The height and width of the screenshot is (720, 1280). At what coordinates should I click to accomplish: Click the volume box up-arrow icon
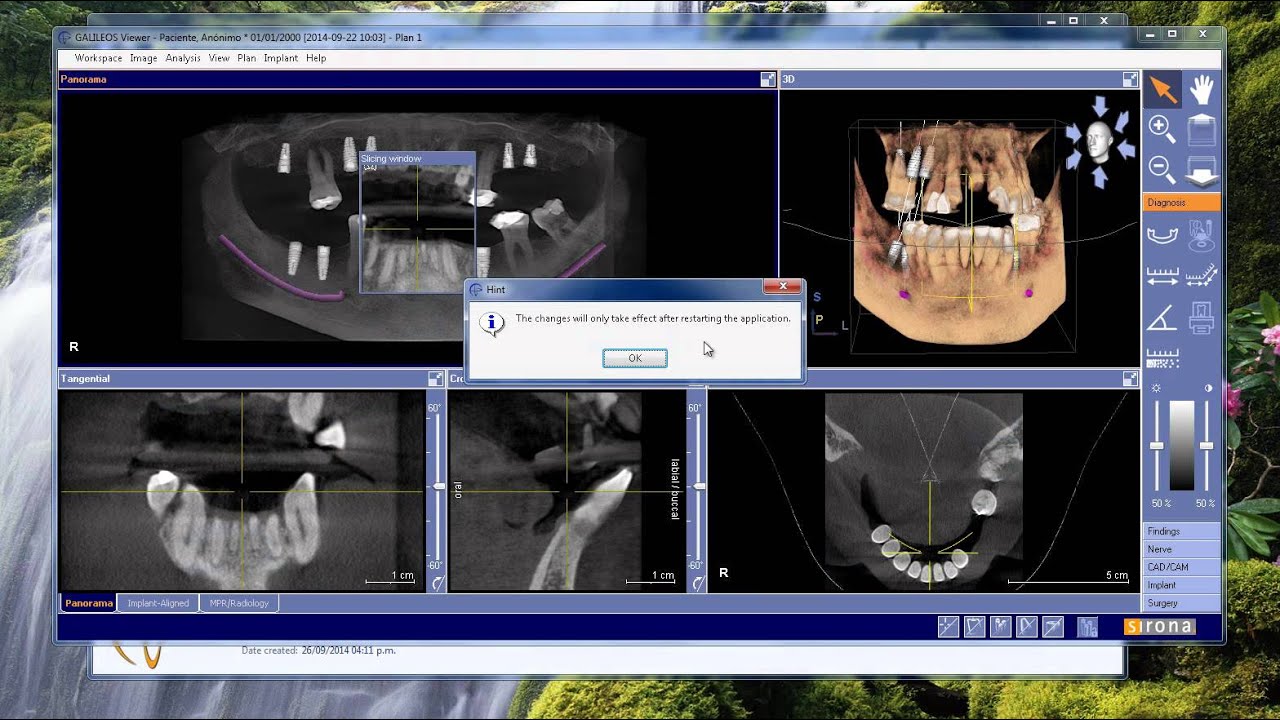pos(1201,130)
